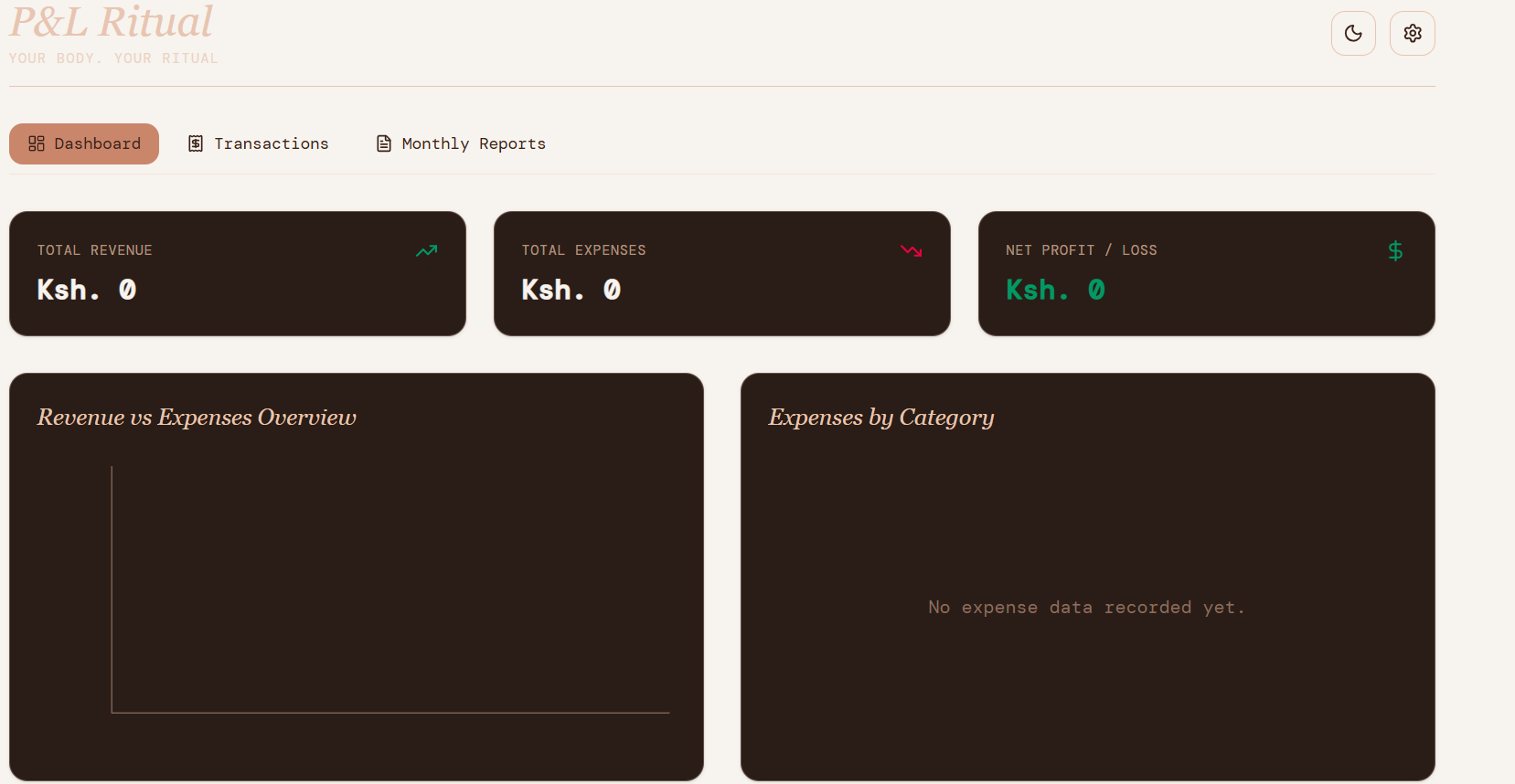Click the red trending-down icon on Total Expenses

[x=912, y=250]
